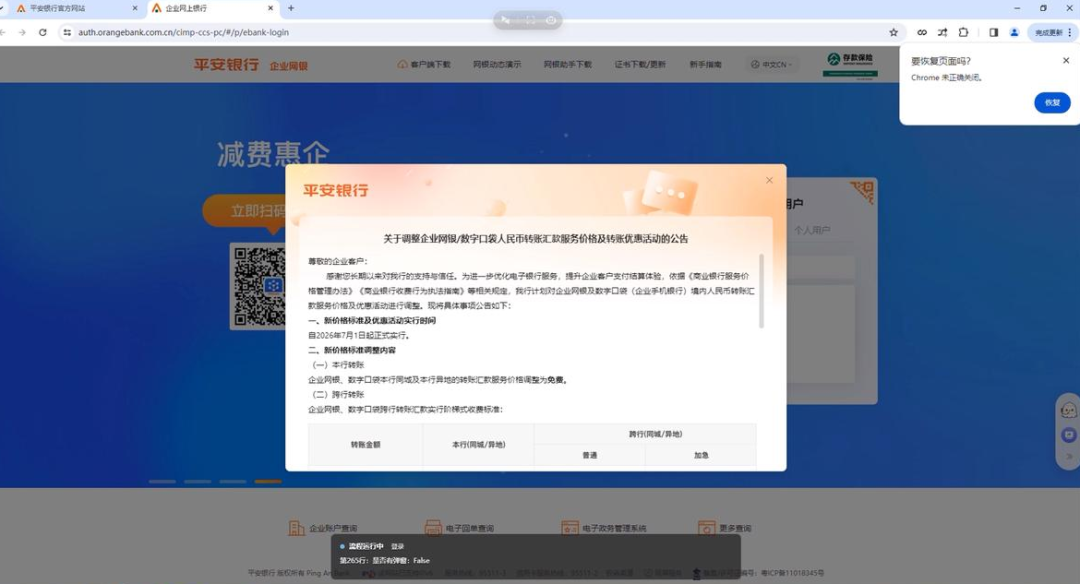Click the fourth (active) carousel indicator
The image size is (1080, 584).
(268, 481)
